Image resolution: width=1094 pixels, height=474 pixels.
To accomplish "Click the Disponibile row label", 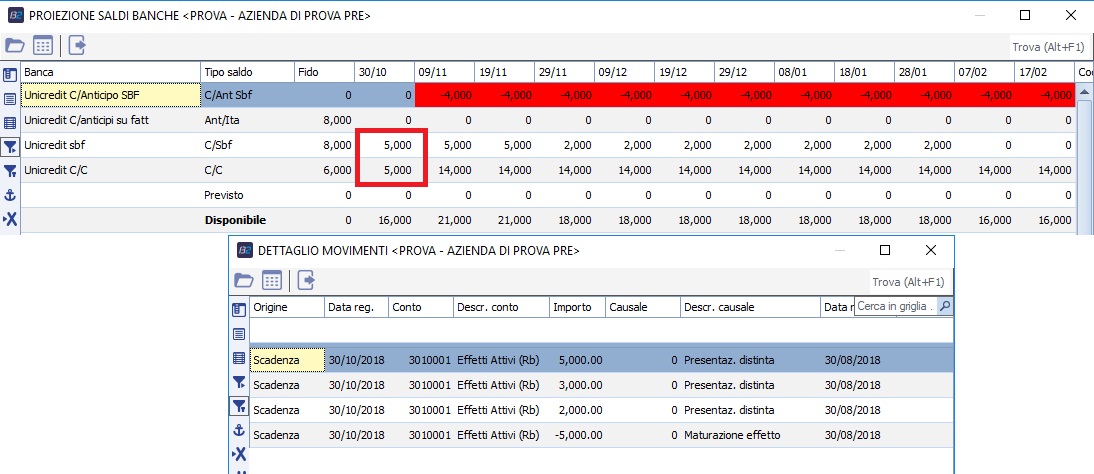I will [235, 220].
